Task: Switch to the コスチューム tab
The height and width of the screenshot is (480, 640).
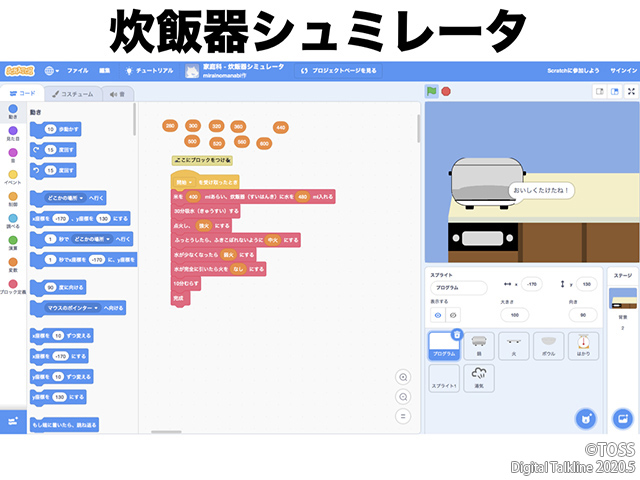Action: click(73, 93)
